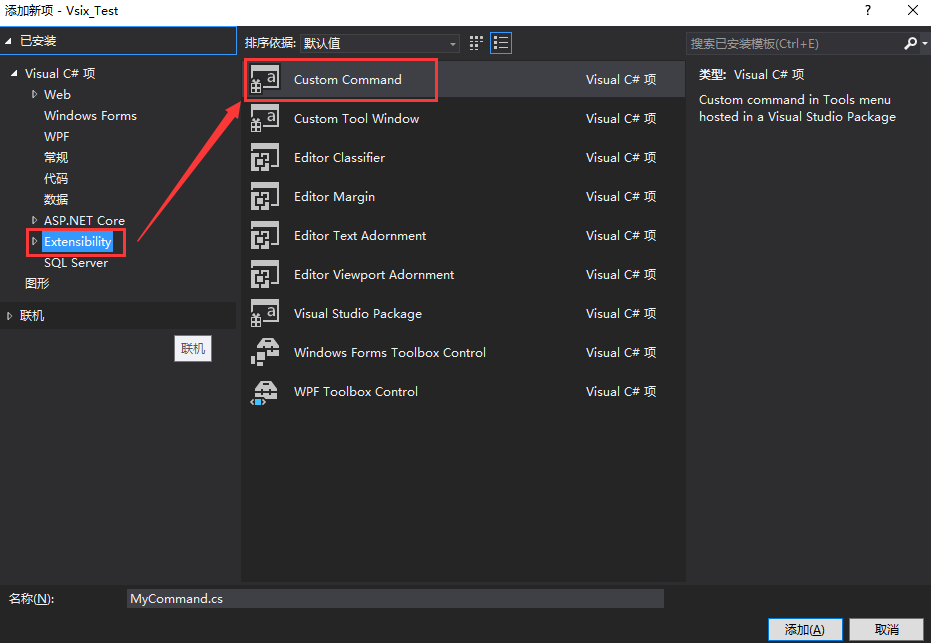Image resolution: width=931 pixels, height=643 pixels.
Task: Select Windows Forms category
Action: coord(90,116)
